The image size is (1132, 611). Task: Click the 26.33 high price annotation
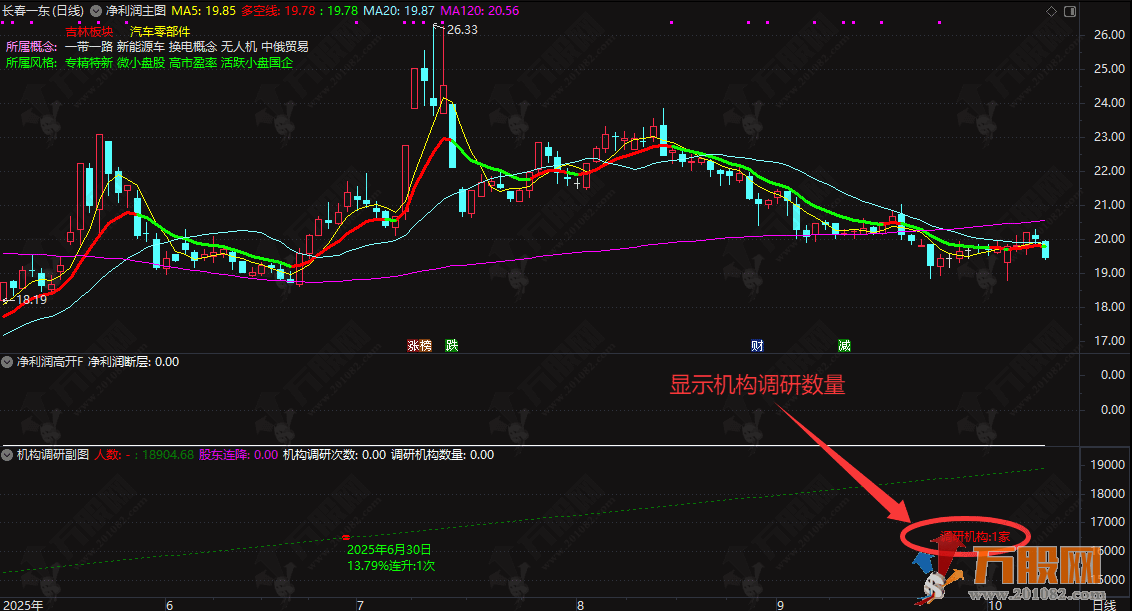pos(462,30)
